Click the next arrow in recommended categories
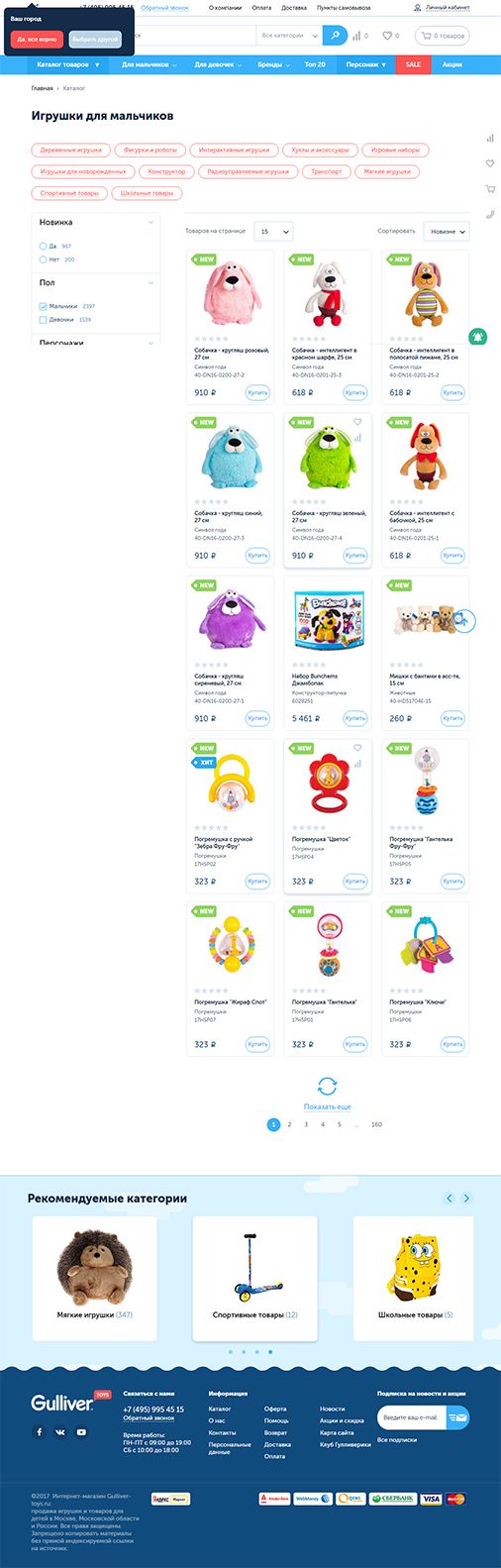501x1568 pixels. (466, 1198)
